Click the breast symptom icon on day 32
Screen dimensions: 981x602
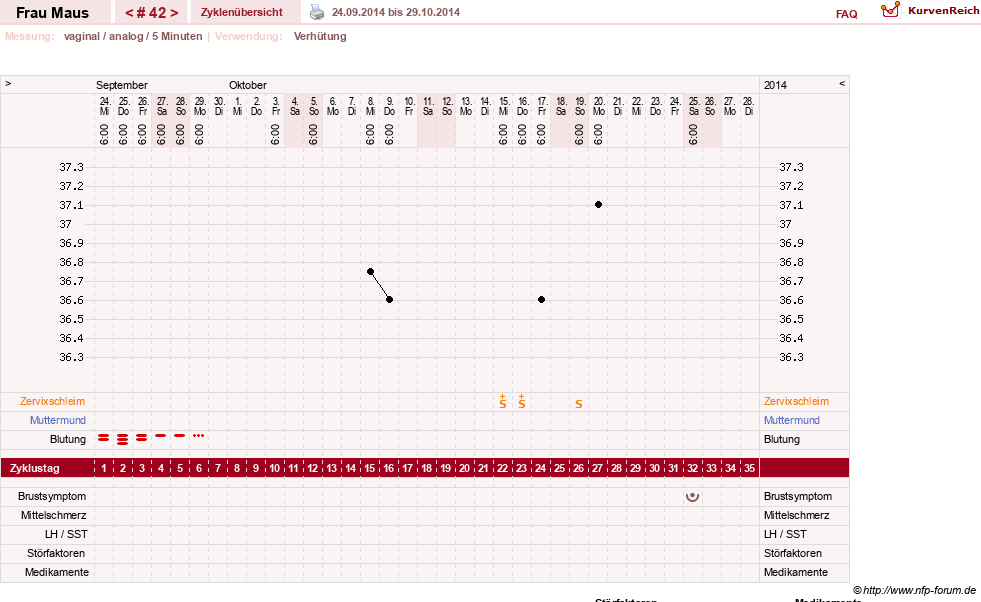tap(692, 497)
